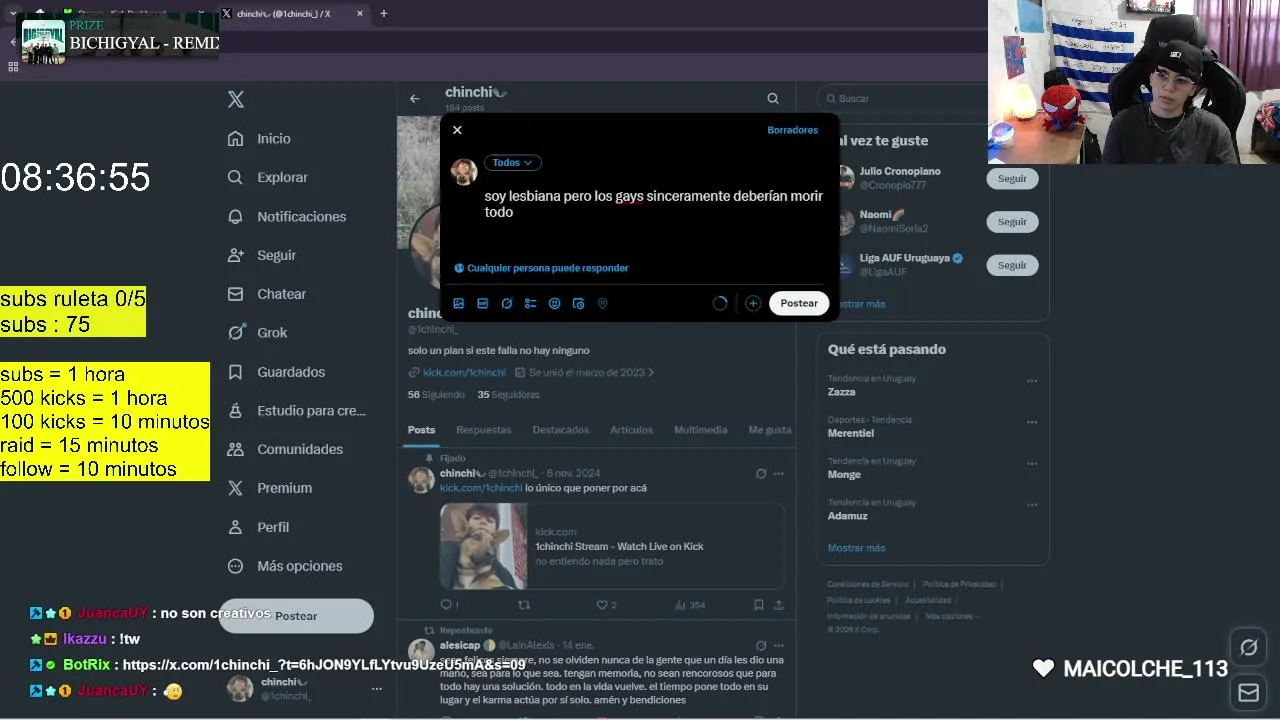Open more options for Monge trend
The height and width of the screenshot is (720, 1280).
click(1032, 463)
